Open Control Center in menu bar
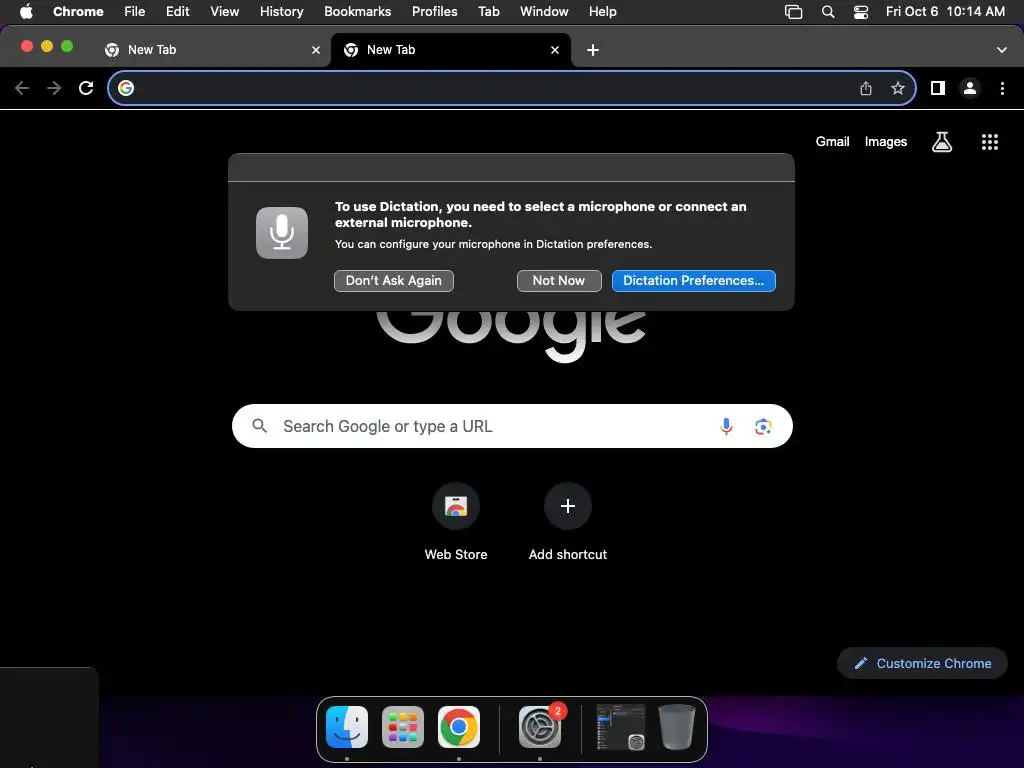 [x=861, y=12]
